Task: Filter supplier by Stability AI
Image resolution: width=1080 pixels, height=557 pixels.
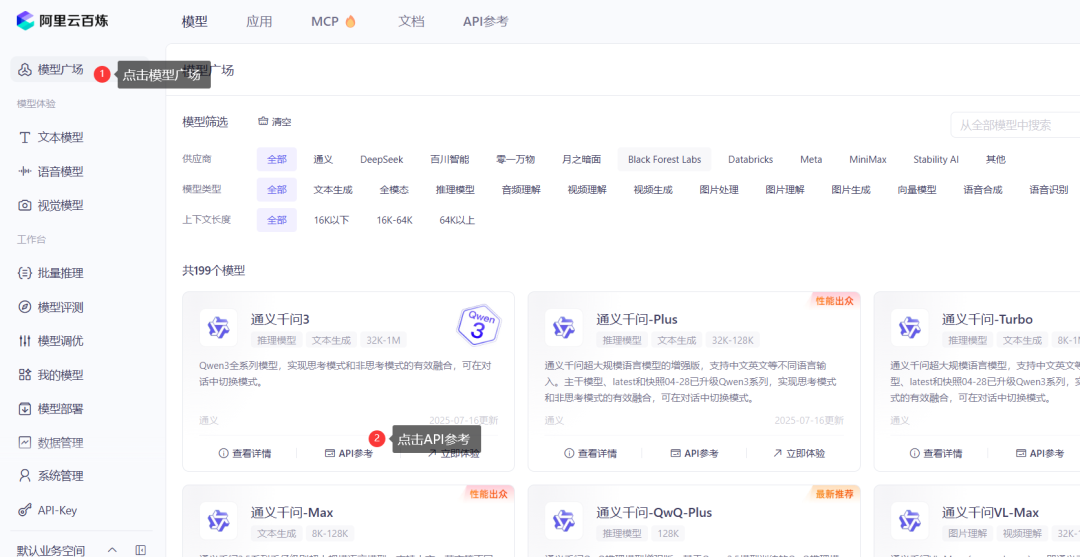Action: pos(936,159)
